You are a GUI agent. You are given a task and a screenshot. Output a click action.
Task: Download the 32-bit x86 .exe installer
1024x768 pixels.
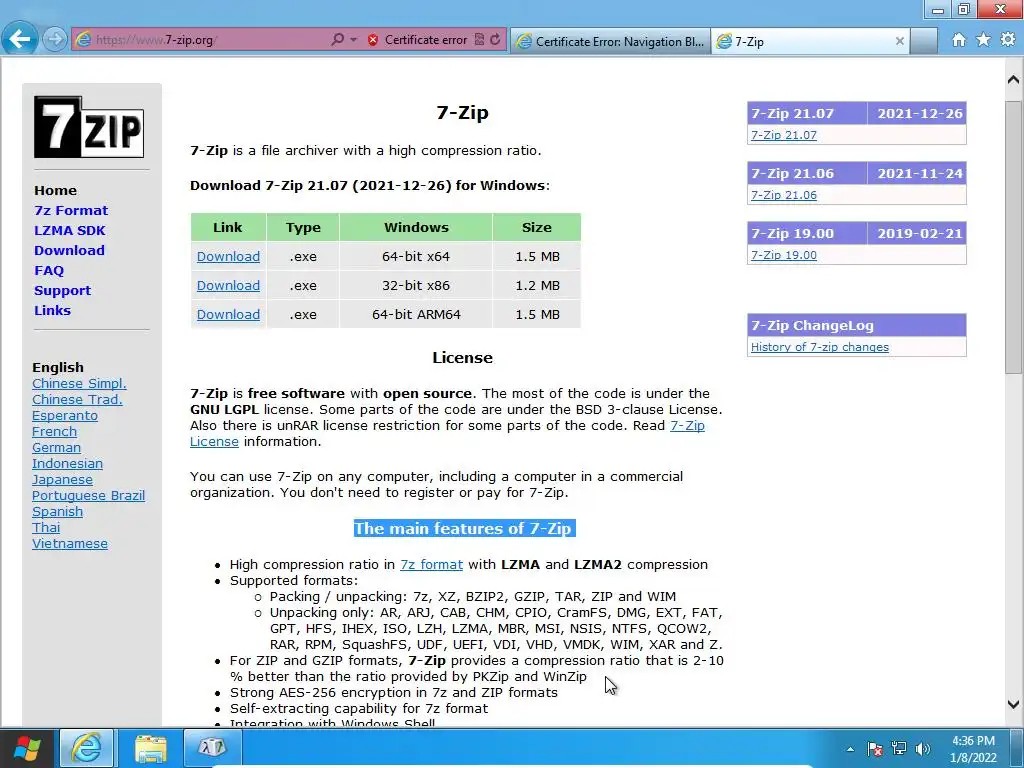(228, 285)
